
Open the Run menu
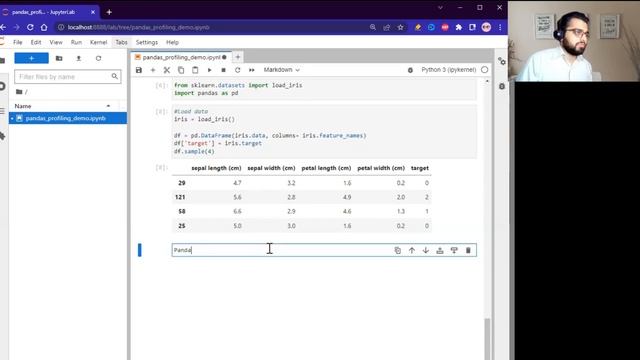pyautogui.click(x=76, y=42)
